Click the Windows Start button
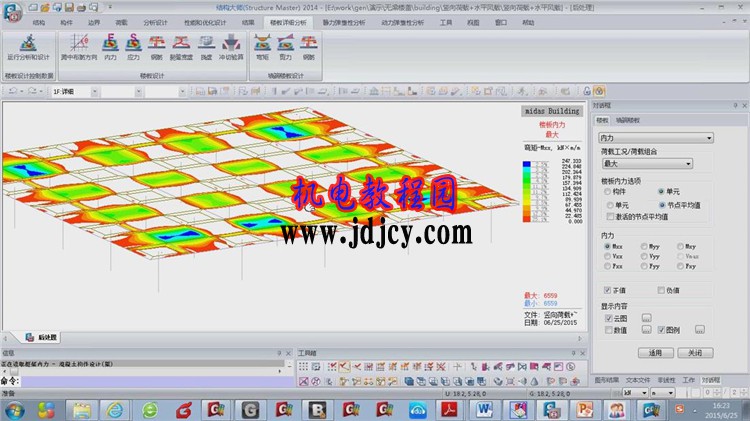750x421 pixels. tap(14, 410)
